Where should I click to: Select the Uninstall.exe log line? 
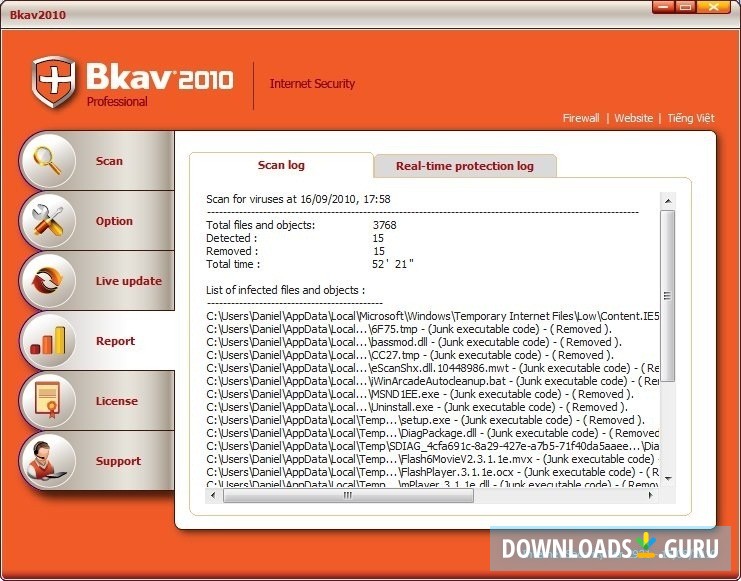[417, 407]
